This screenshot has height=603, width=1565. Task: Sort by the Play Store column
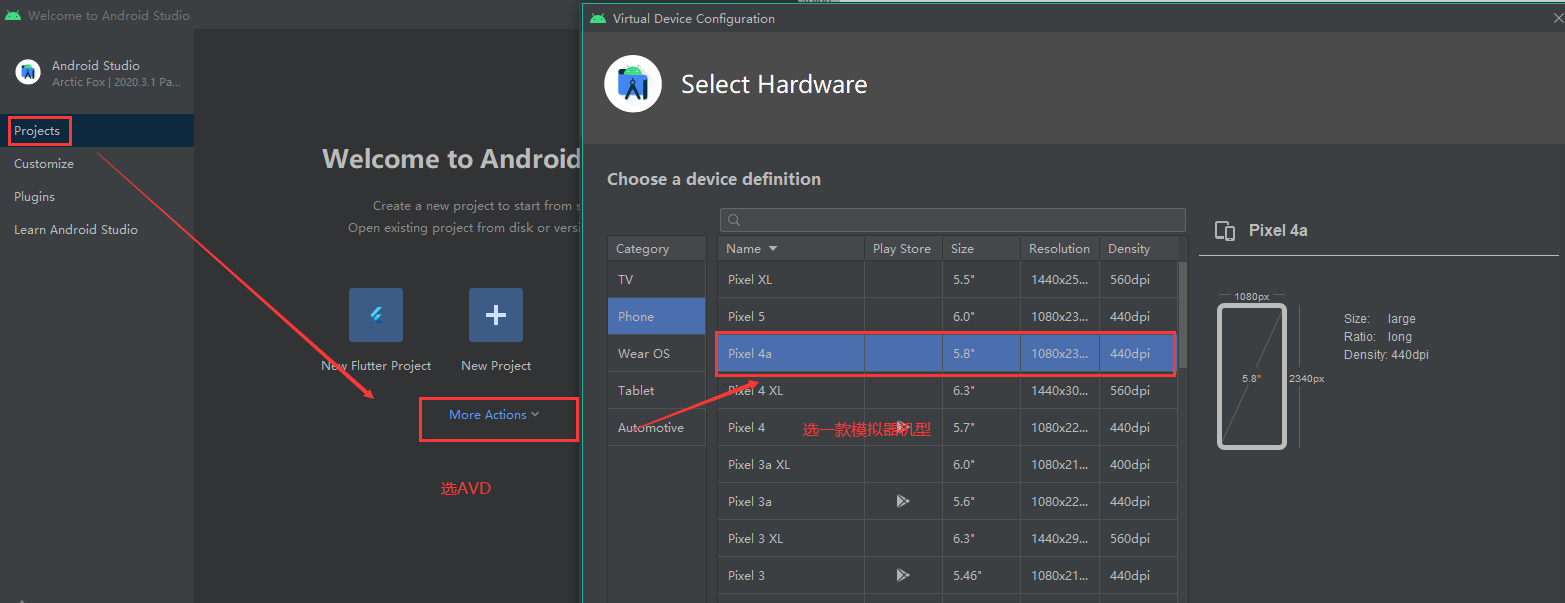tap(903, 249)
